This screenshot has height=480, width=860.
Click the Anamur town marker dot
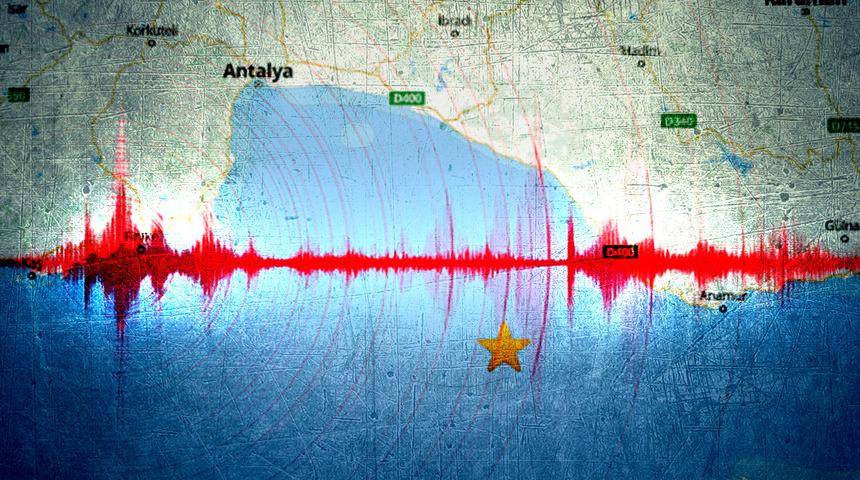(723, 309)
